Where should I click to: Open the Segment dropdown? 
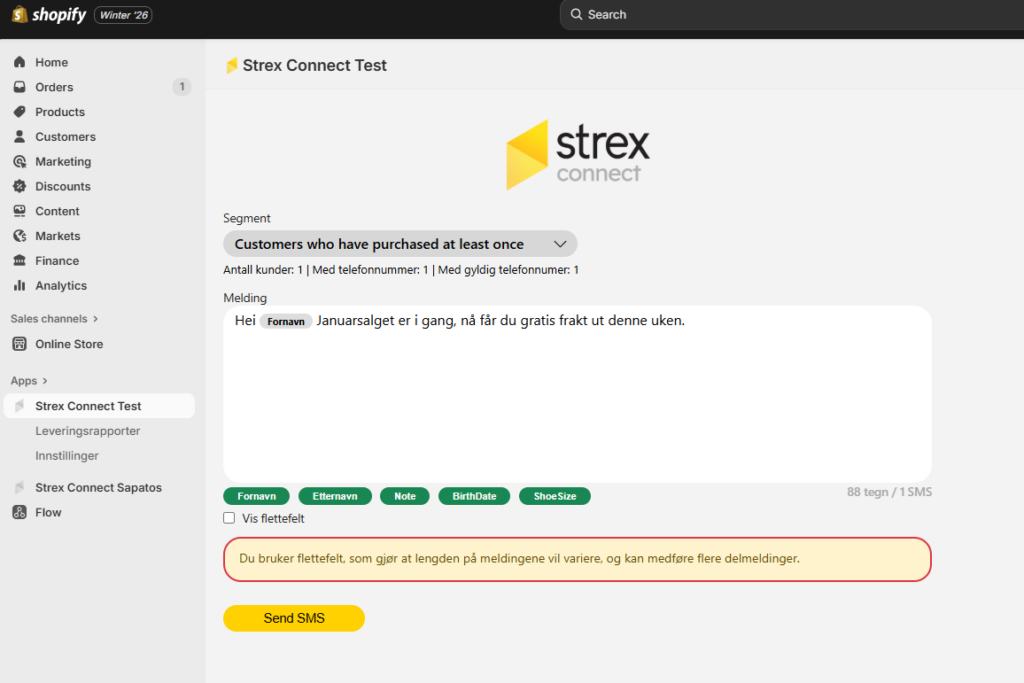(400, 243)
